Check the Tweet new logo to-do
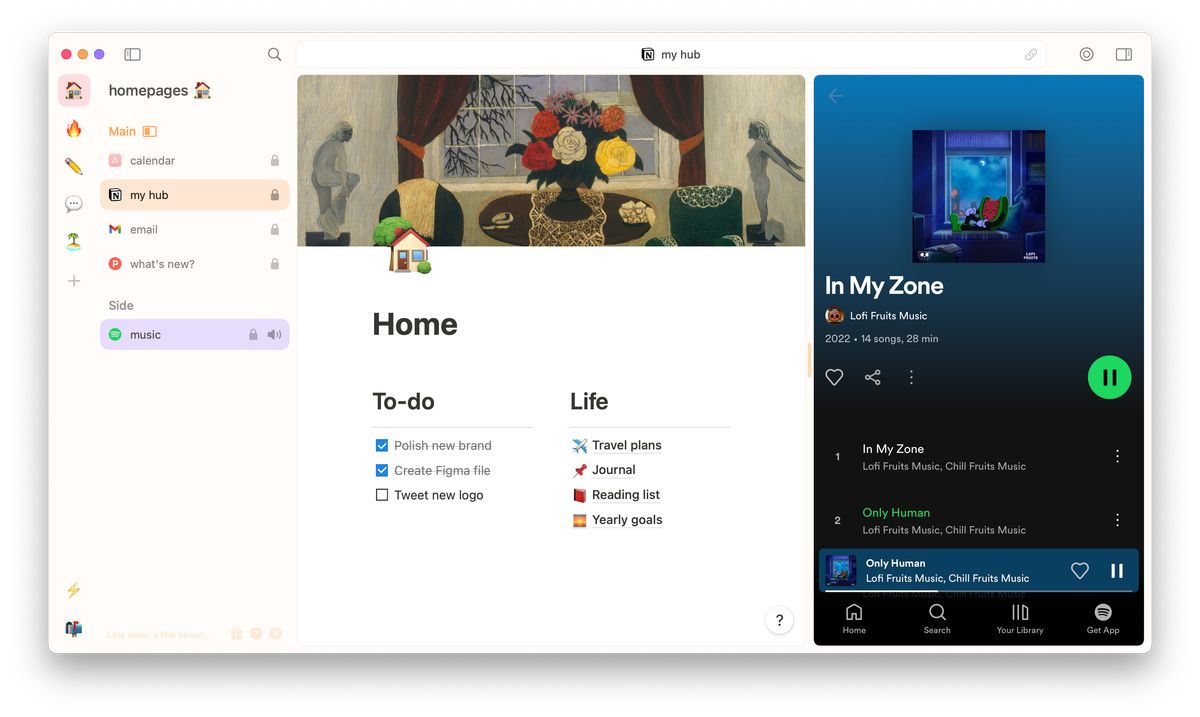This screenshot has height=717, width=1200. tap(382, 495)
